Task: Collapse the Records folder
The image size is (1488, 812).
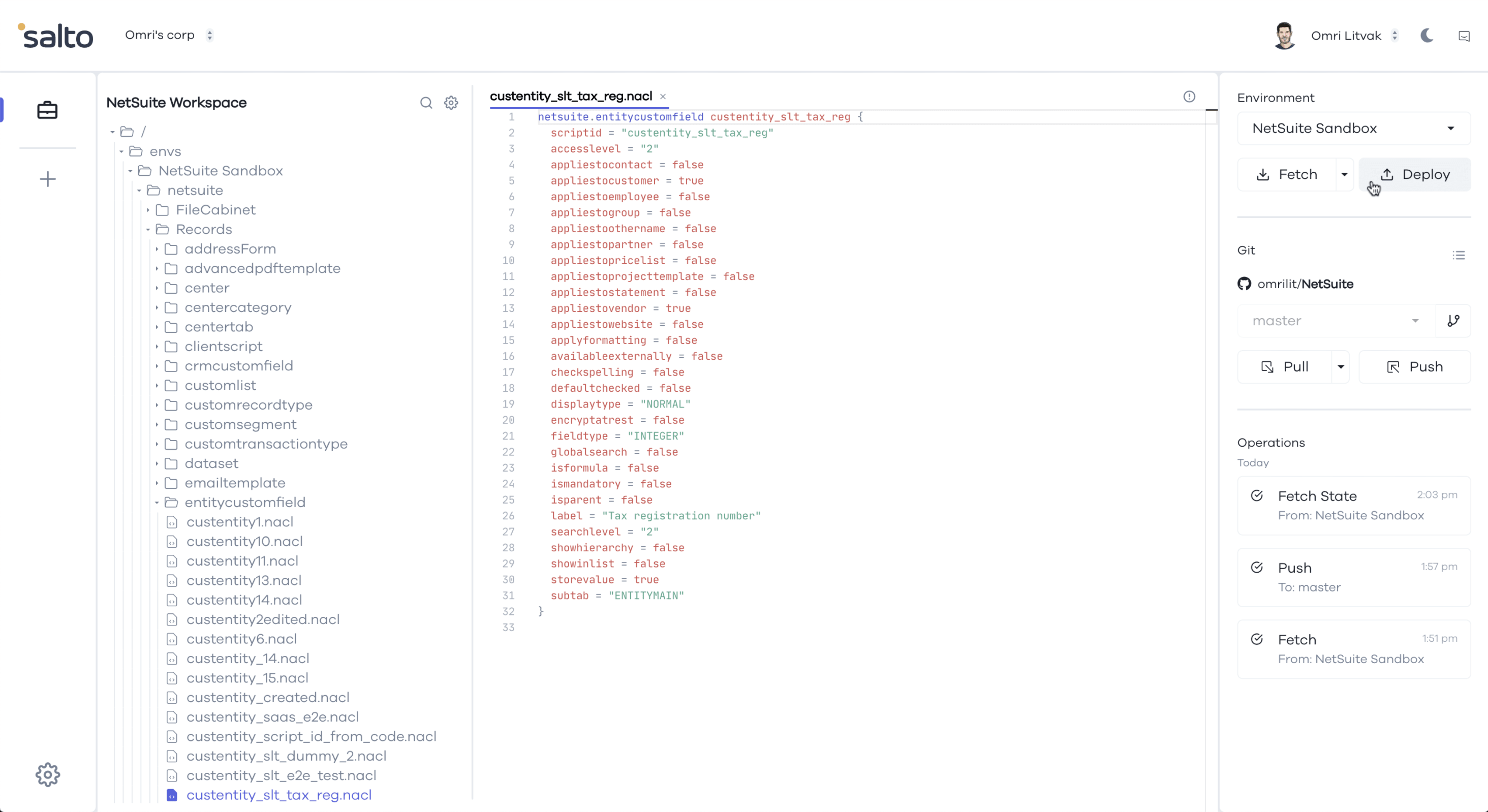Action: coord(148,229)
